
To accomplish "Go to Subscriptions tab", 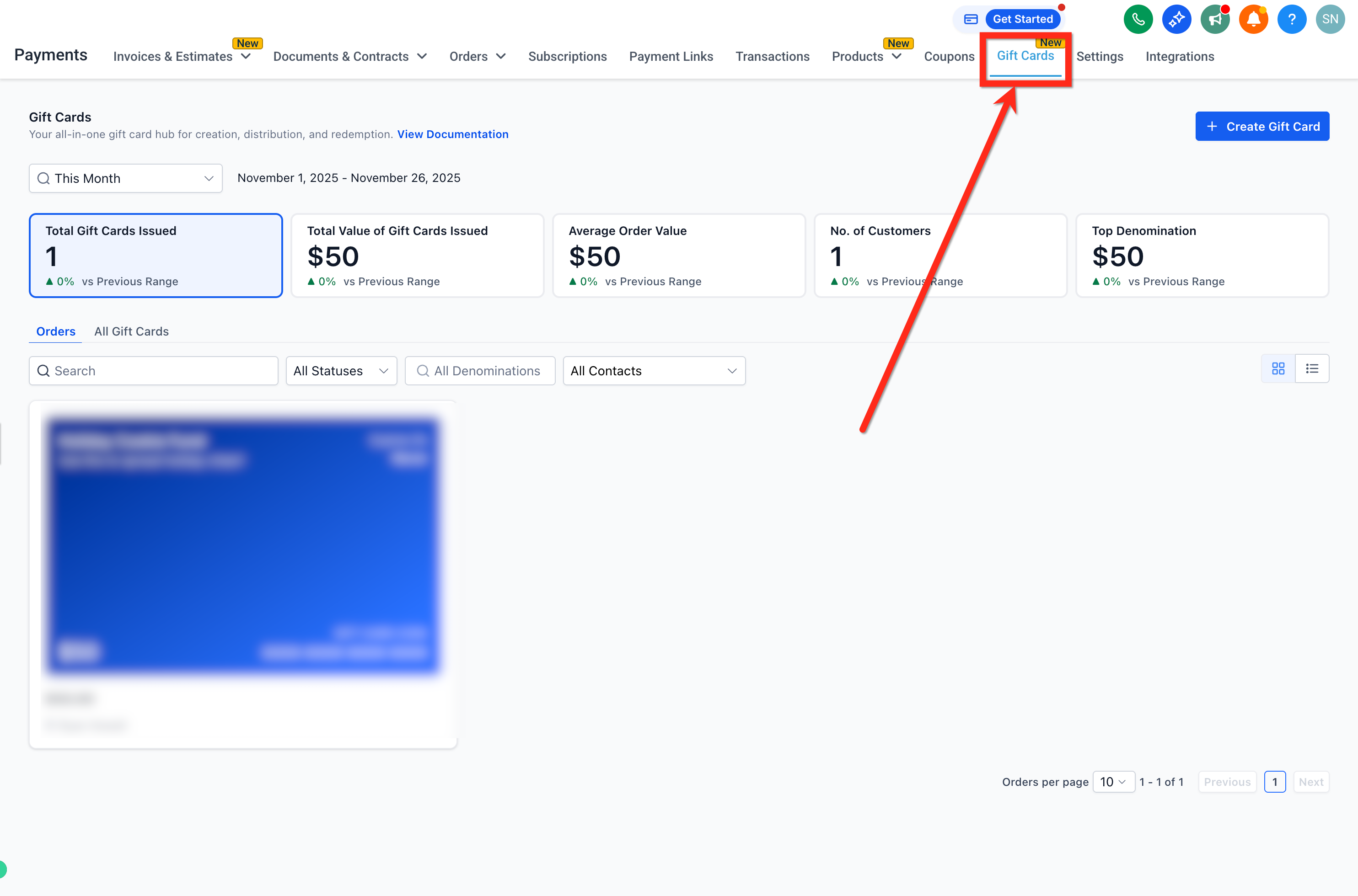I will [567, 57].
